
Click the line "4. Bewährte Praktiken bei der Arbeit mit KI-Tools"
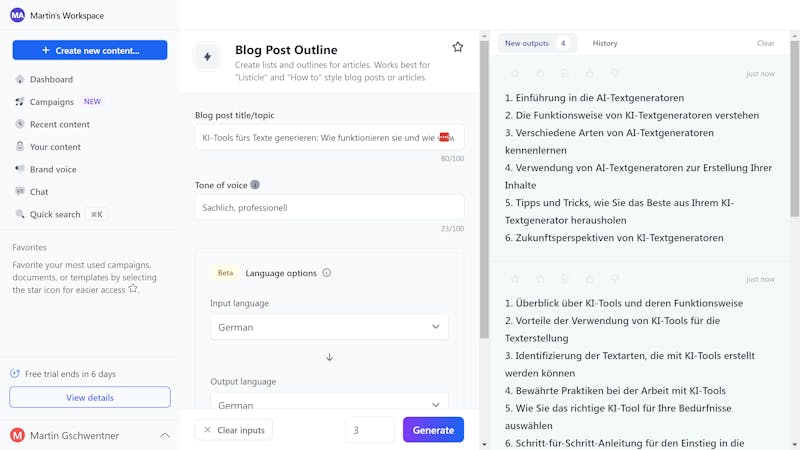coord(615,390)
